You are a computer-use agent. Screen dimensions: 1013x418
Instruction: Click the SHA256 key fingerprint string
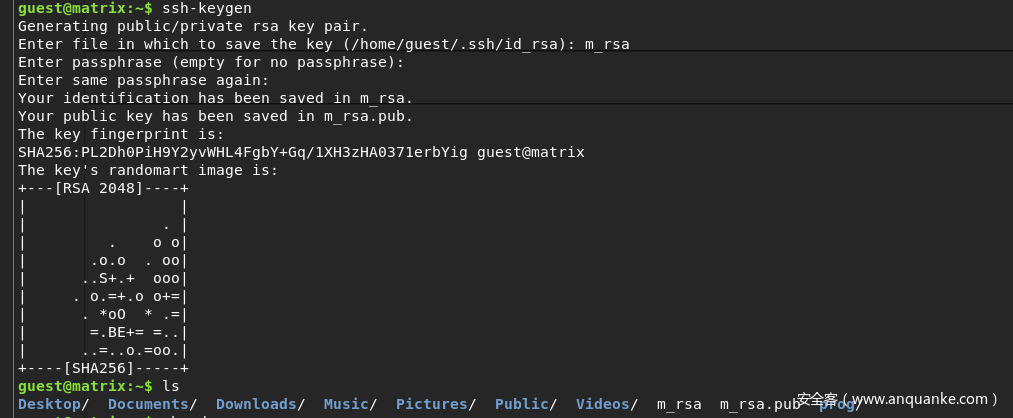(x=242, y=152)
